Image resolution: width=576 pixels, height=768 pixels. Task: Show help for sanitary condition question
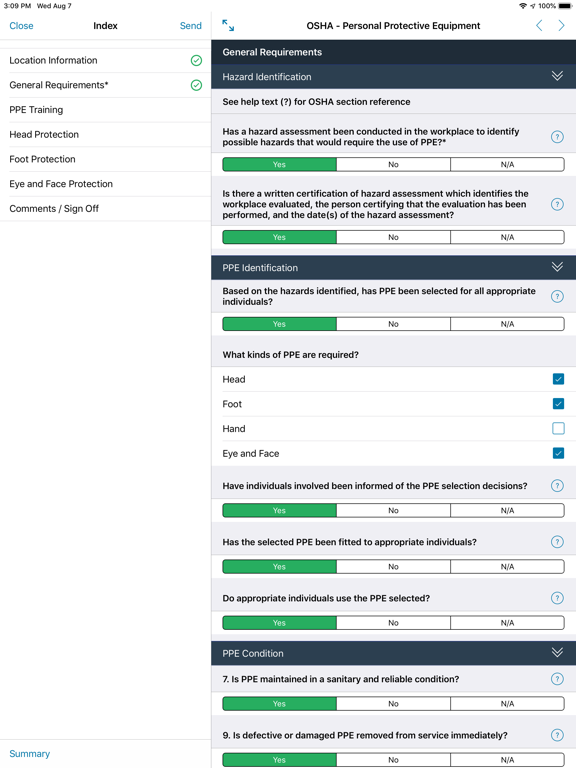coord(557,679)
